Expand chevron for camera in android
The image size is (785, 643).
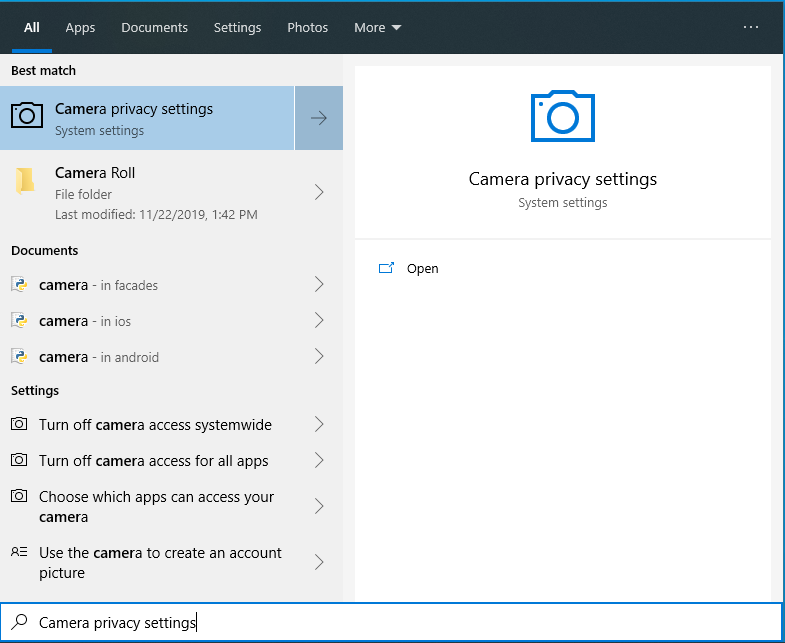[319, 356]
